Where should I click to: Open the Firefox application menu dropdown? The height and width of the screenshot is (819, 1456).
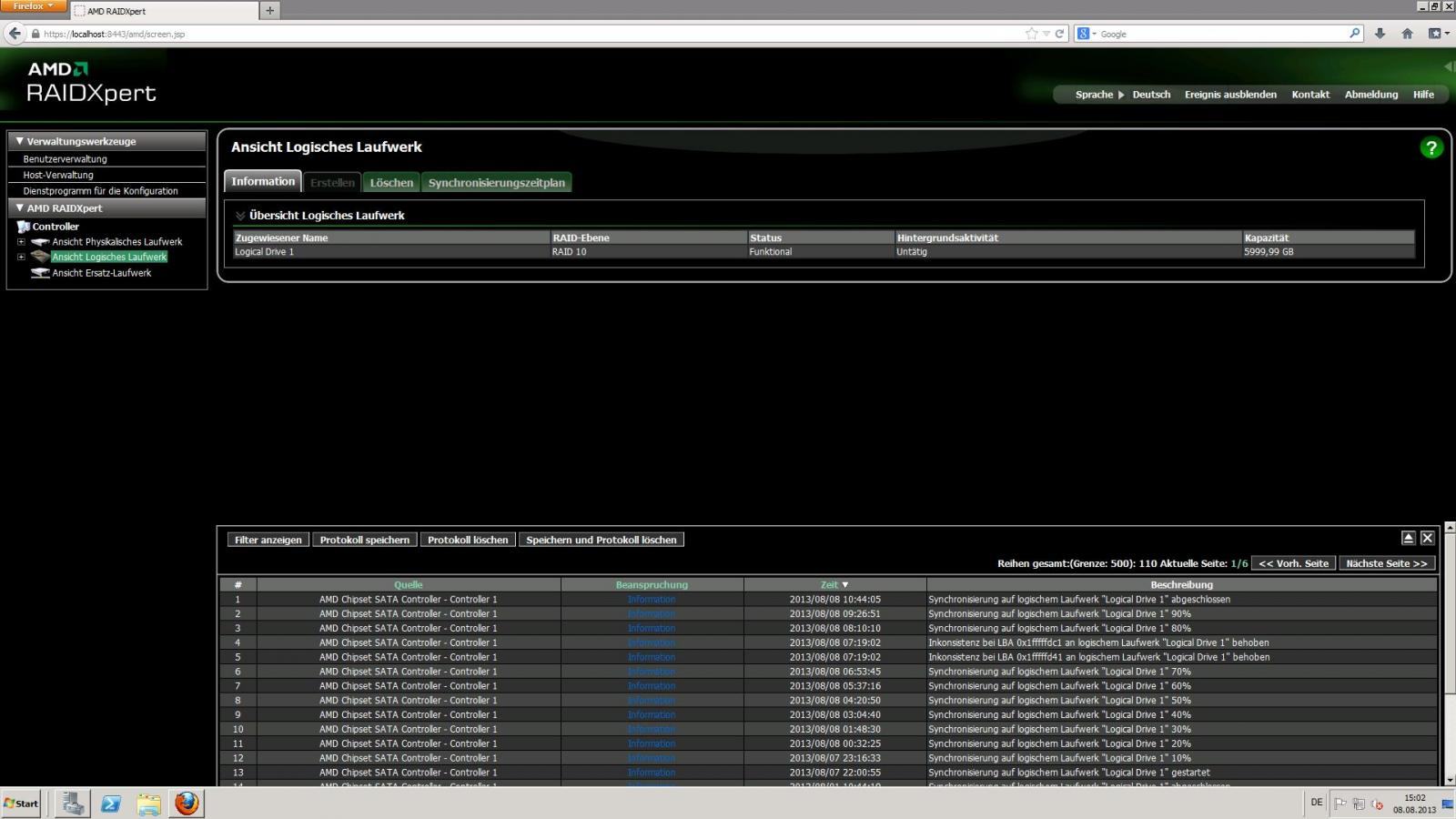point(34,6)
